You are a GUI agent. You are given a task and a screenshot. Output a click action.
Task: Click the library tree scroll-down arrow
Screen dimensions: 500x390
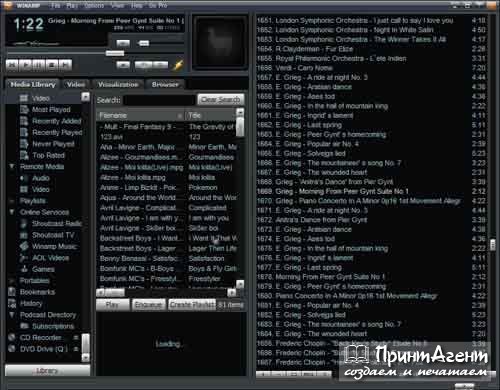85,358
